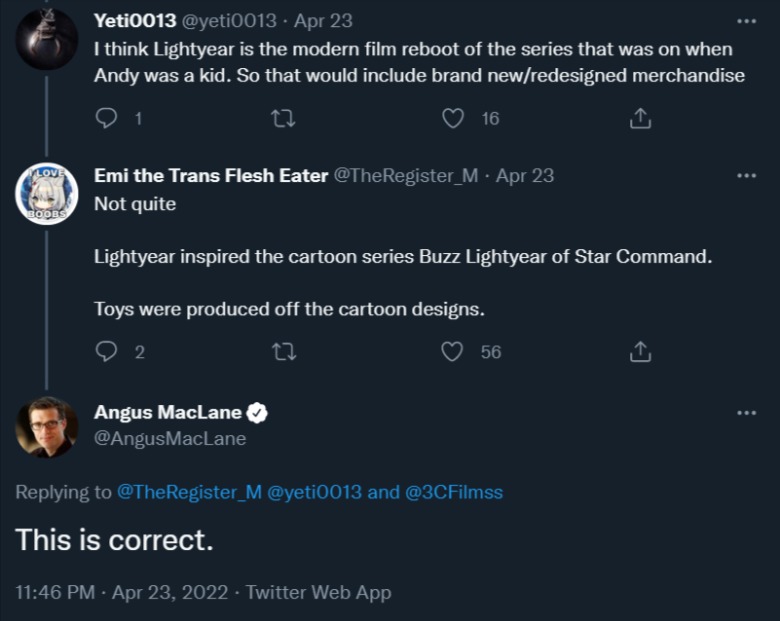The width and height of the screenshot is (780, 621).
Task: Open the Twitter Web App source link
Action: click(318, 592)
